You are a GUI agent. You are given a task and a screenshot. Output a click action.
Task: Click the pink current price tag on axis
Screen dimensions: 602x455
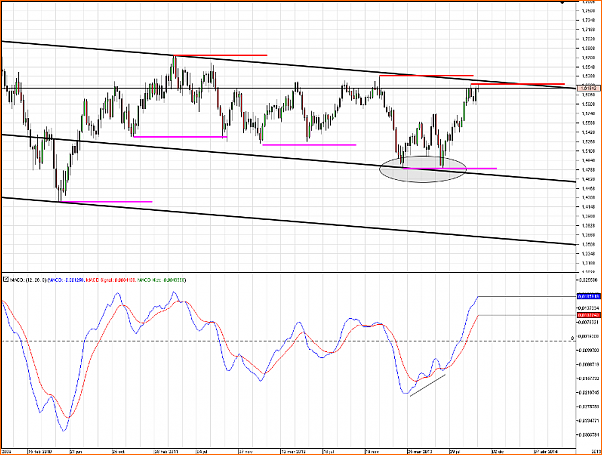(589, 89)
